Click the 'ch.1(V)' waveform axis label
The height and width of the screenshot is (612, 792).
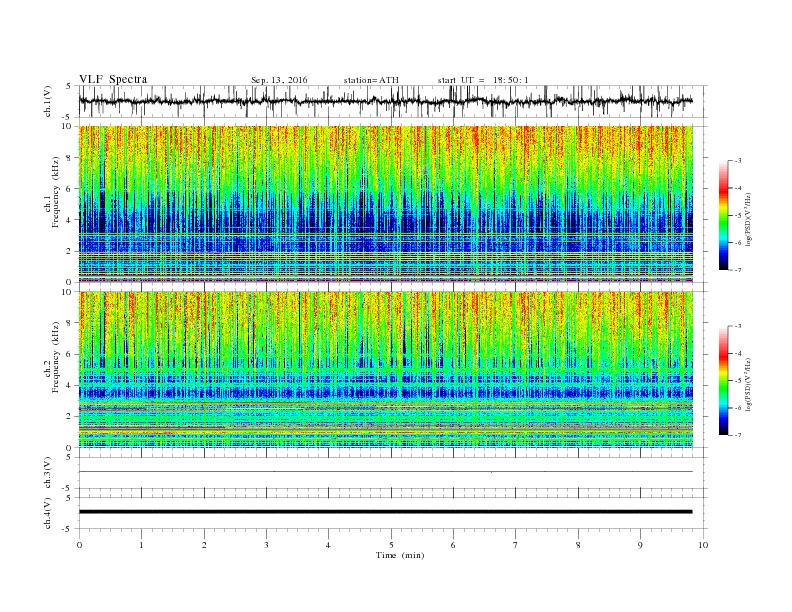[x=48, y=101]
